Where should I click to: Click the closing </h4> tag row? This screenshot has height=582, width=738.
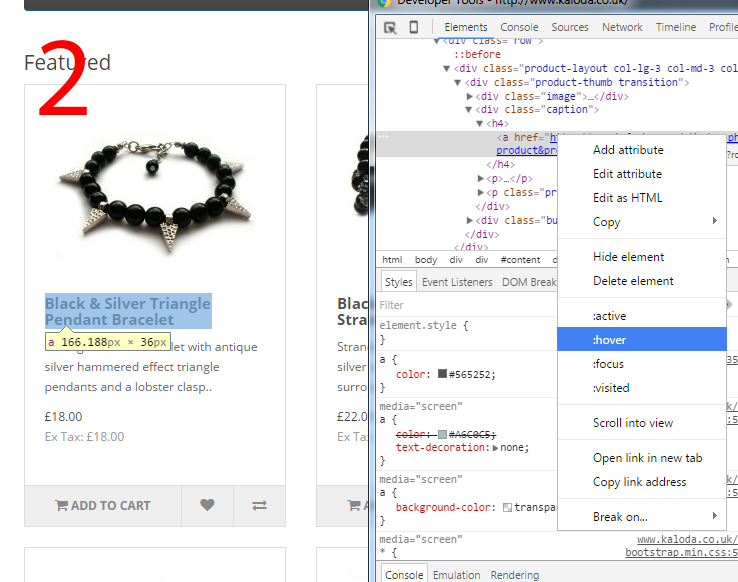[500, 165]
